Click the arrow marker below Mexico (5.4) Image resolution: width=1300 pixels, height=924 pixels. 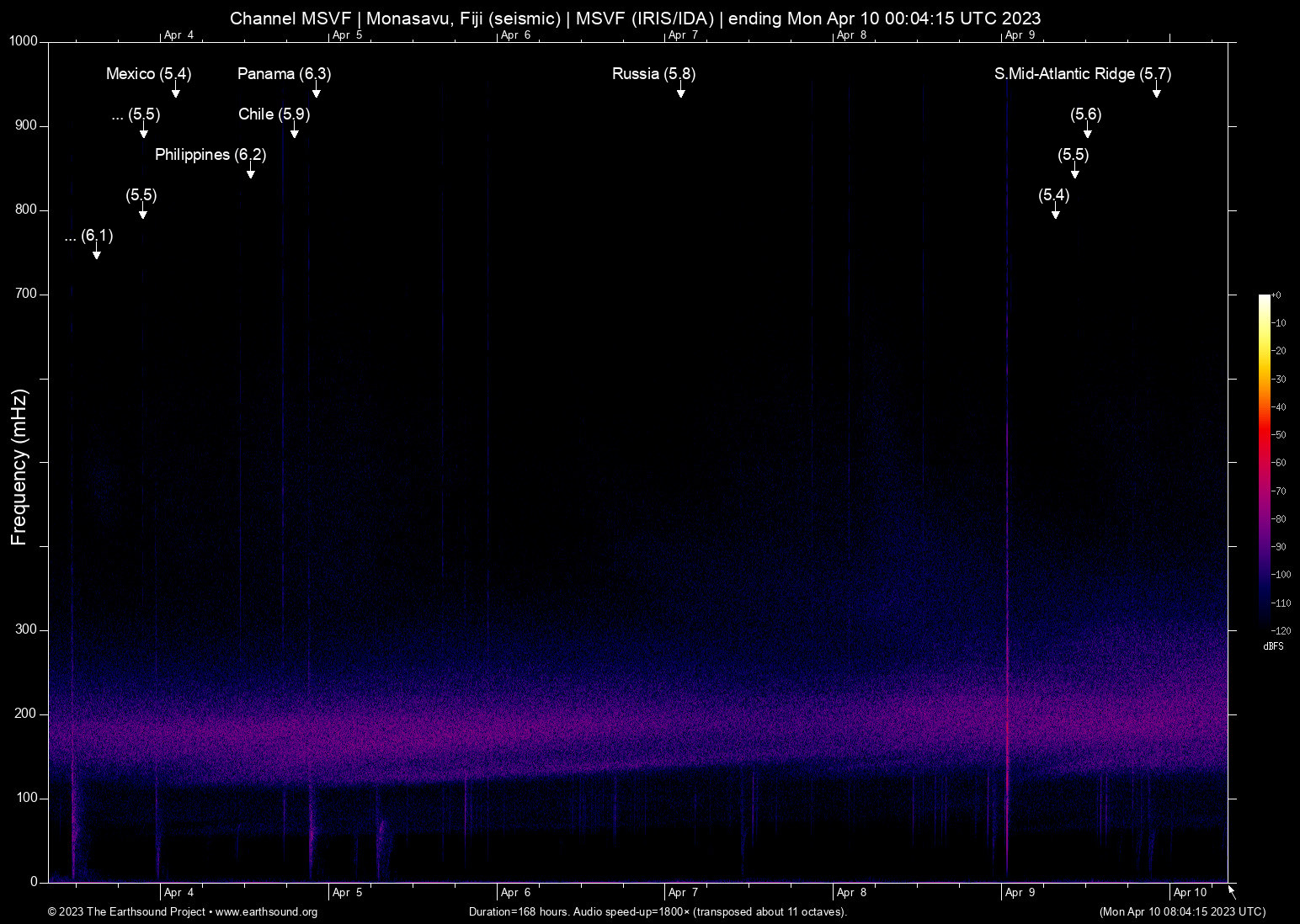[176, 92]
